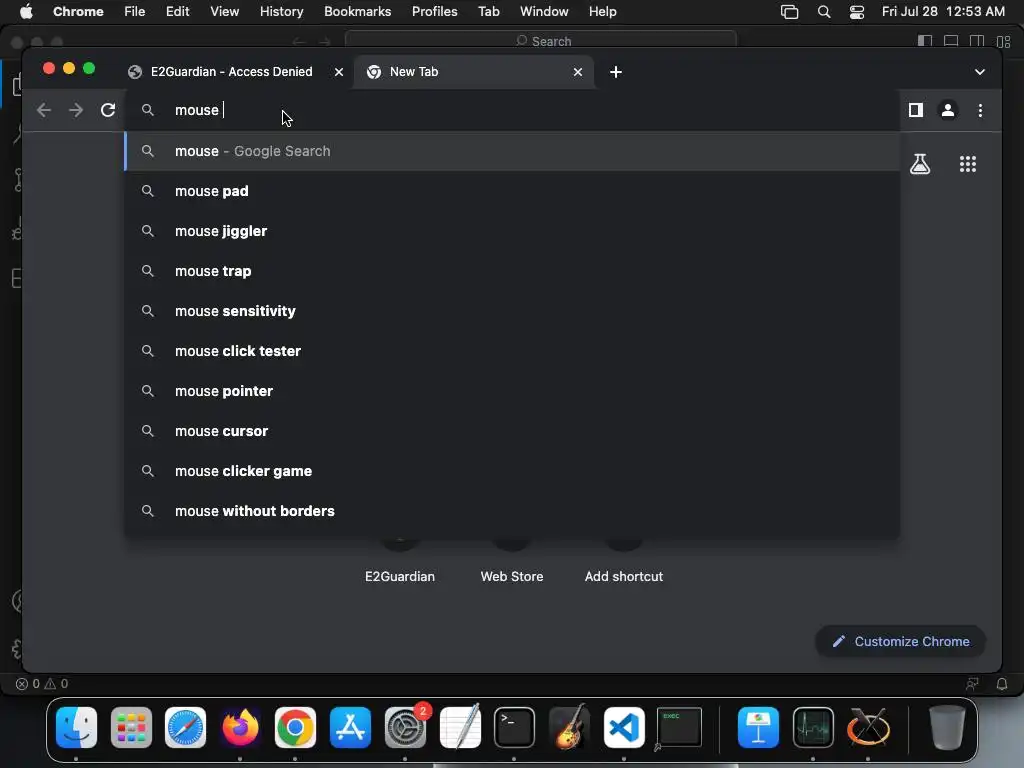
Task: Choose 'mouse click tester' suggestion
Action: pos(512,351)
